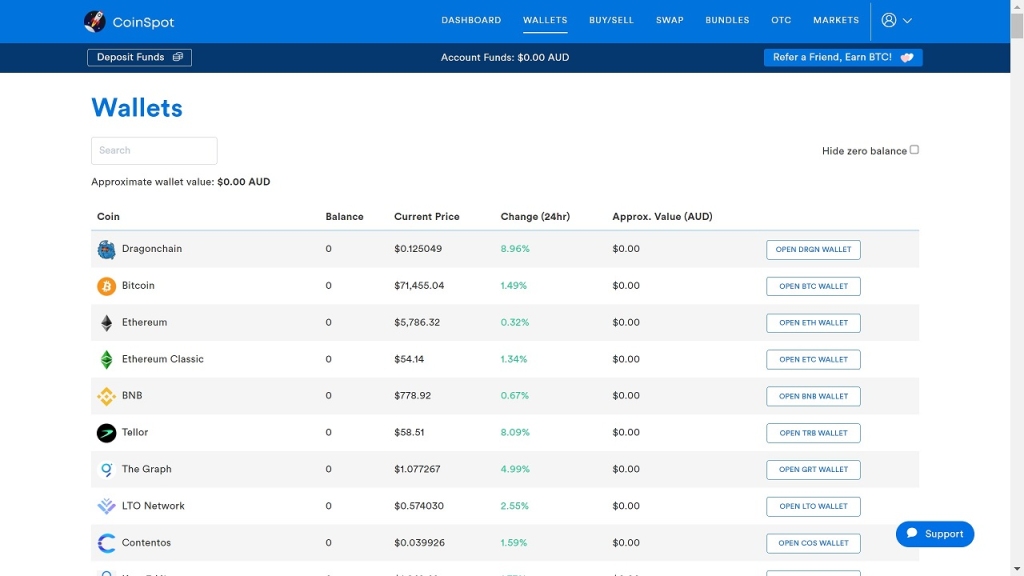Click the Ethereum Classic coin icon
This screenshot has height=576, width=1024.
tap(106, 359)
